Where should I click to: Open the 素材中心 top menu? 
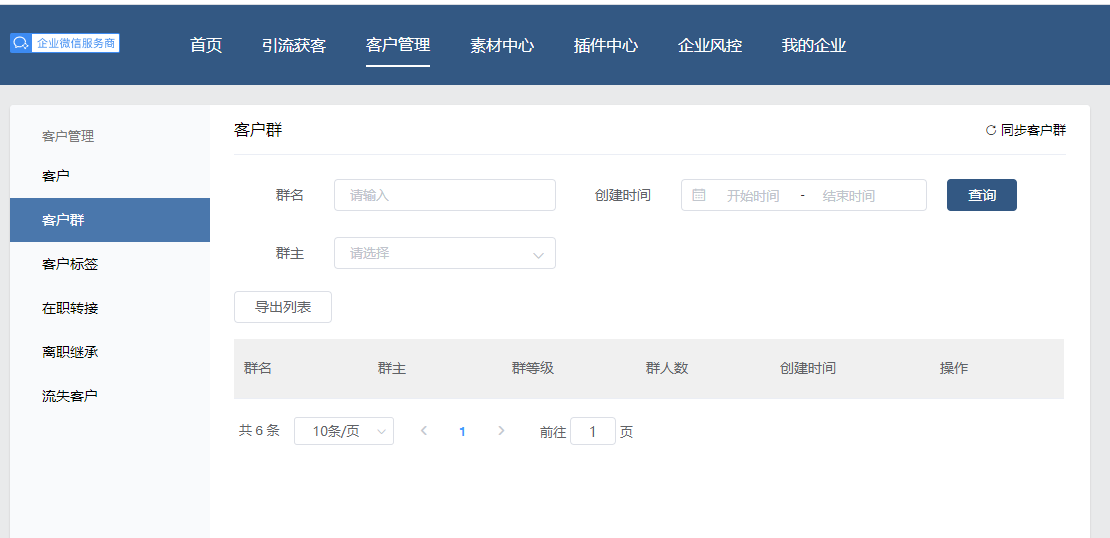coord(502,45)
